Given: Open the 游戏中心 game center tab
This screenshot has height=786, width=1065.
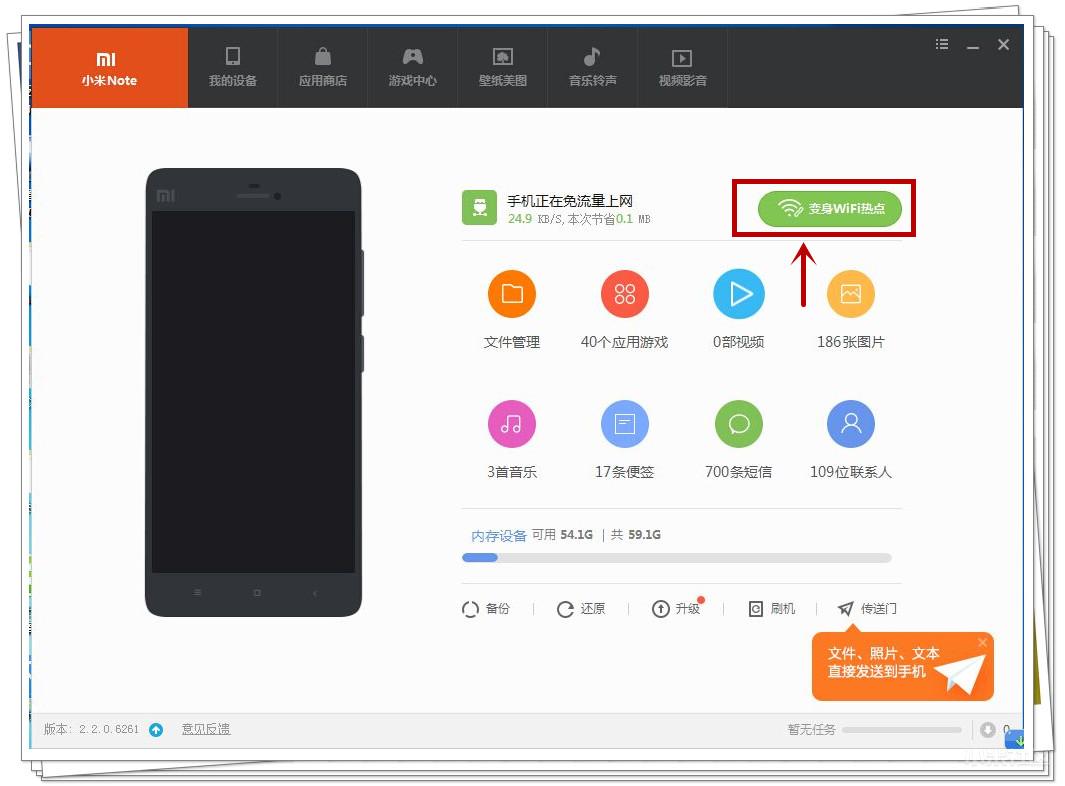Looking at the screenshot, I should [412, 67].
